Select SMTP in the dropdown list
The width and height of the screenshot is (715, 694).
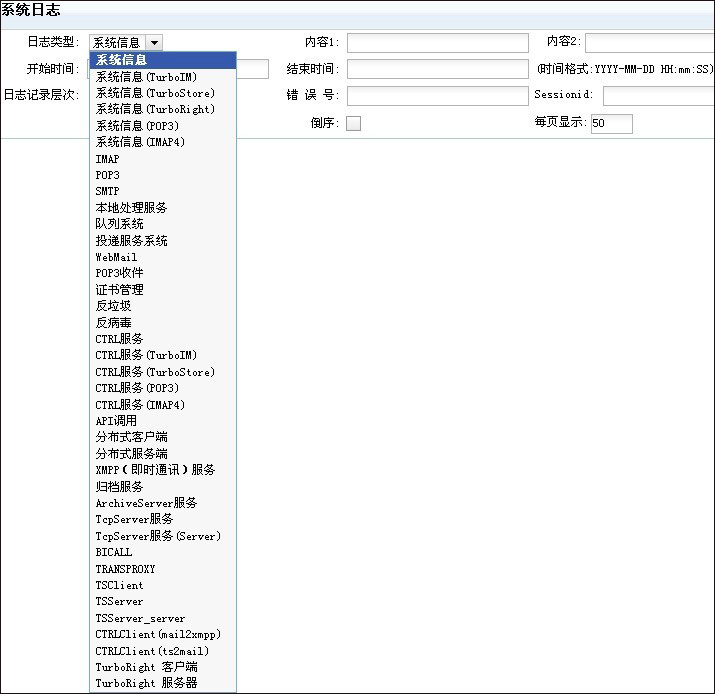coord(107,191)
